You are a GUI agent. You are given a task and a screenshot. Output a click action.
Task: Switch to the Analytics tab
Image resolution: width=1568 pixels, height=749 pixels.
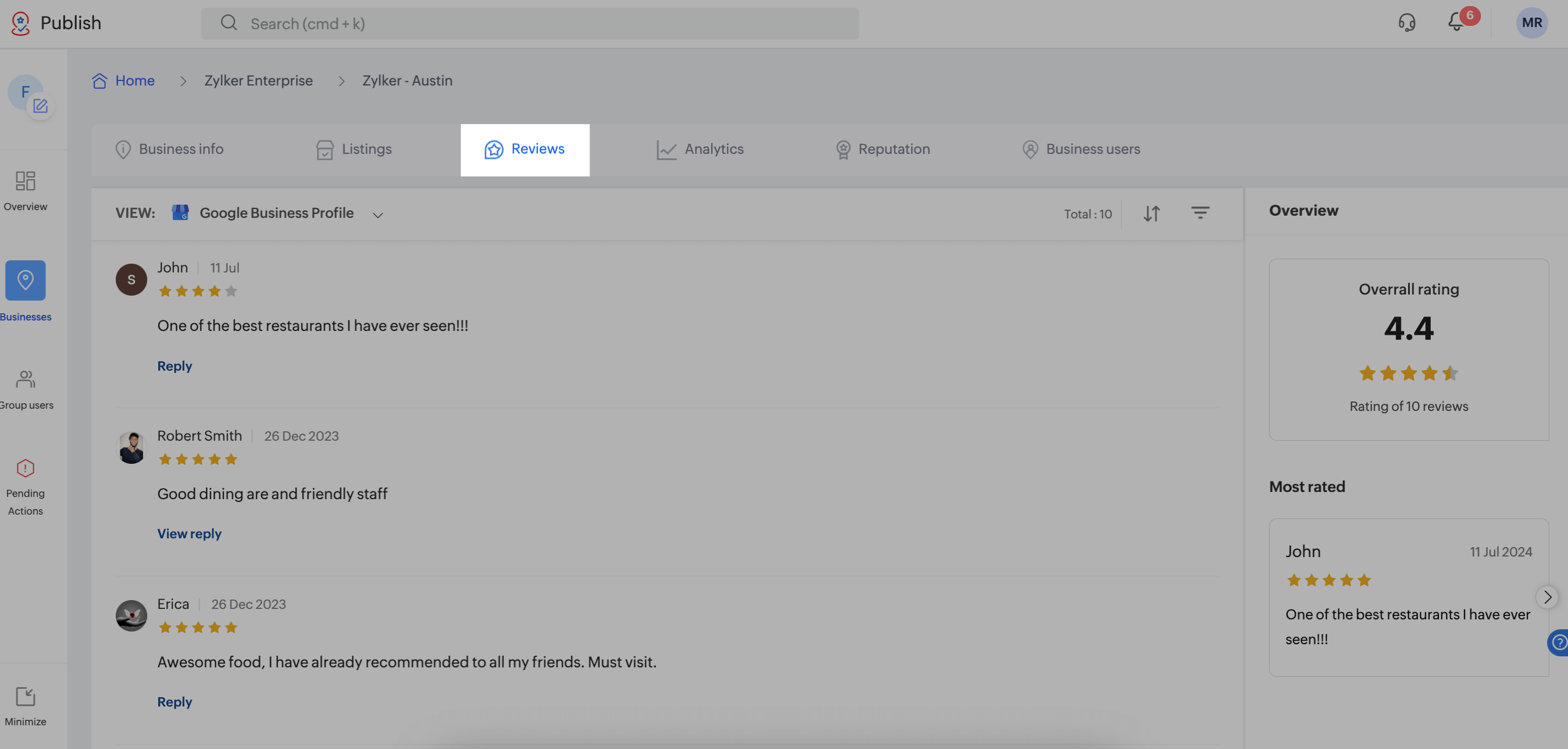click(x=700, y=149)
